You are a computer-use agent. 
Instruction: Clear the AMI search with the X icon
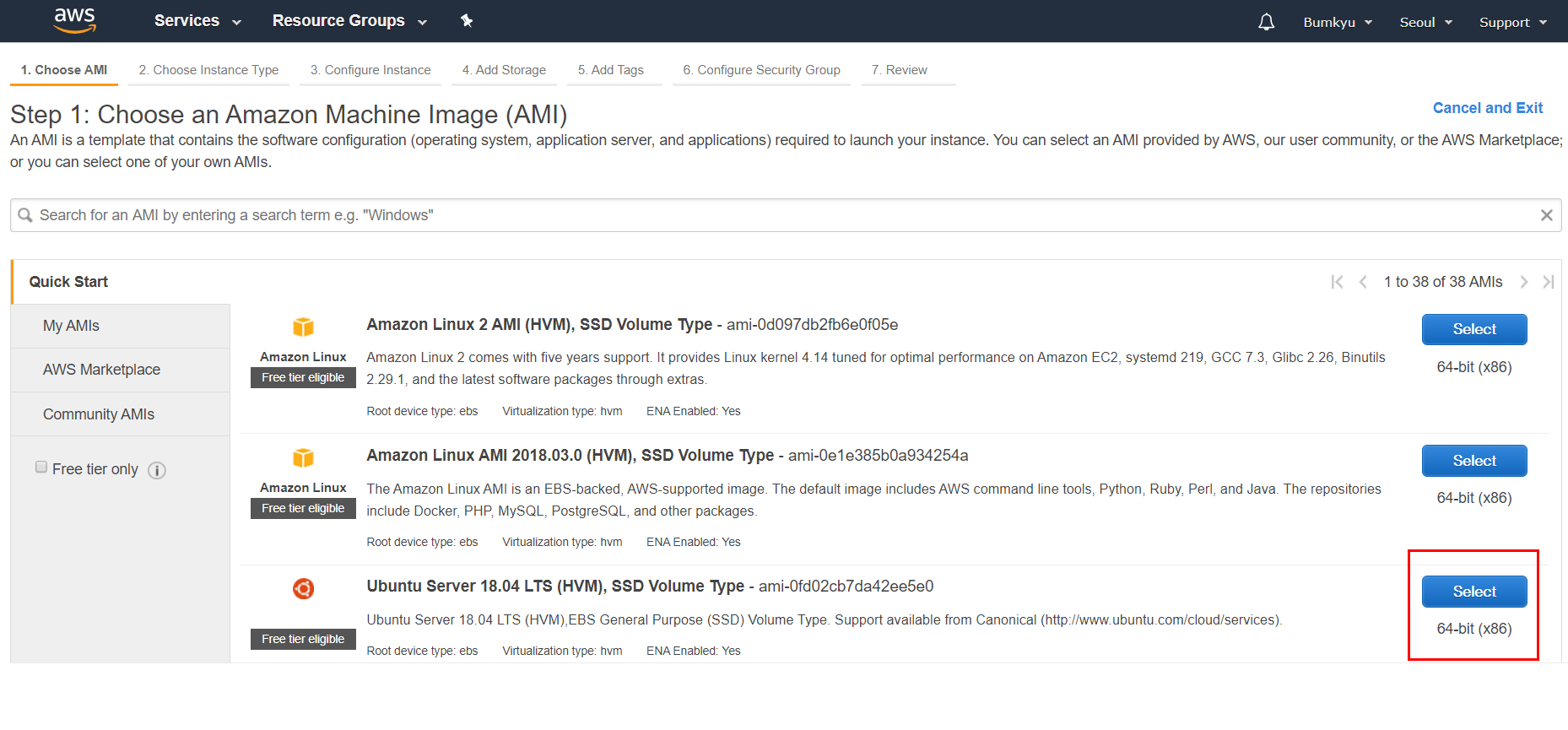click(x=1546, y=215)
